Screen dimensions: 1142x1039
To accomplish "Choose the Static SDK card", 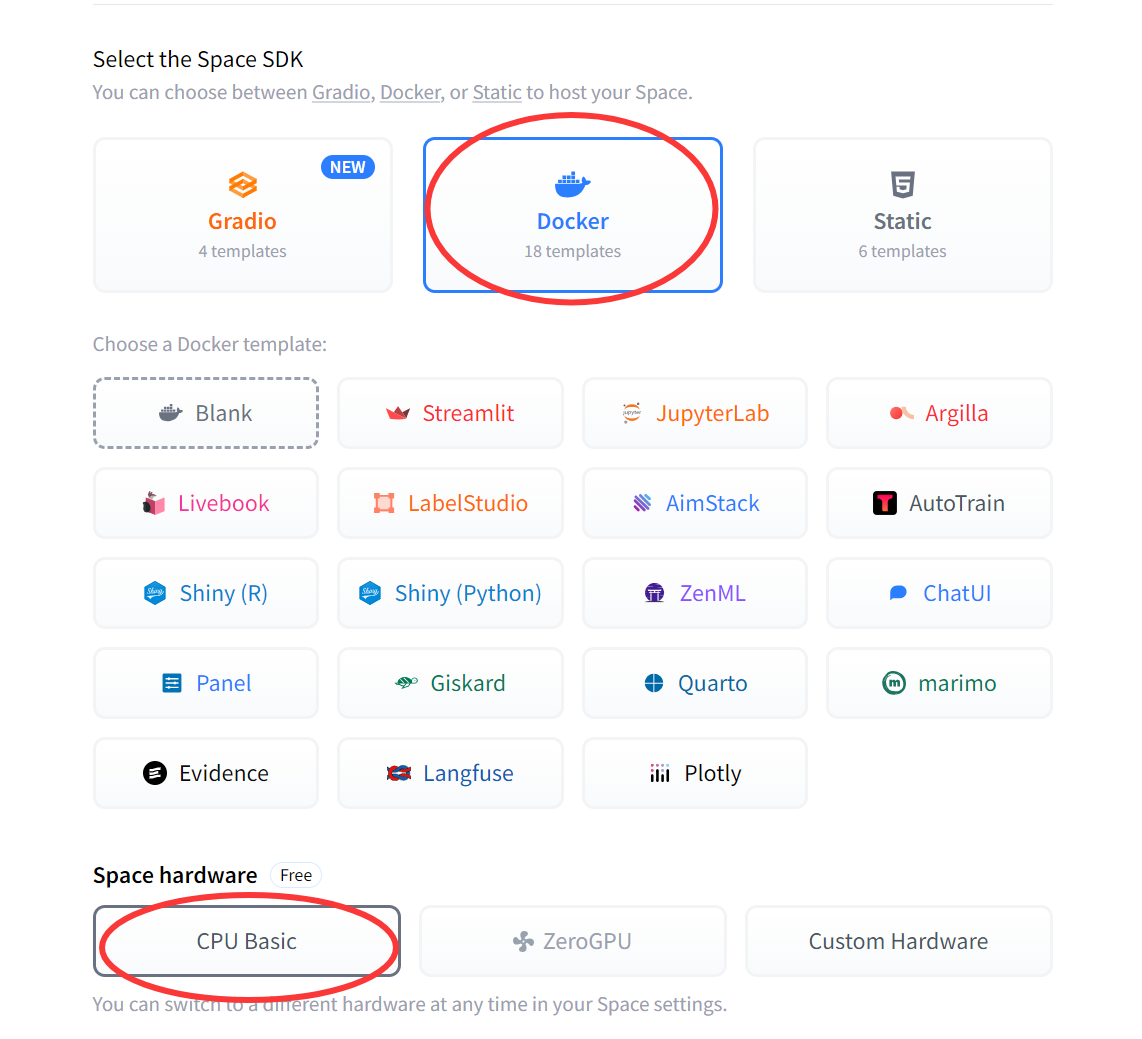I will tap(902, 215).
